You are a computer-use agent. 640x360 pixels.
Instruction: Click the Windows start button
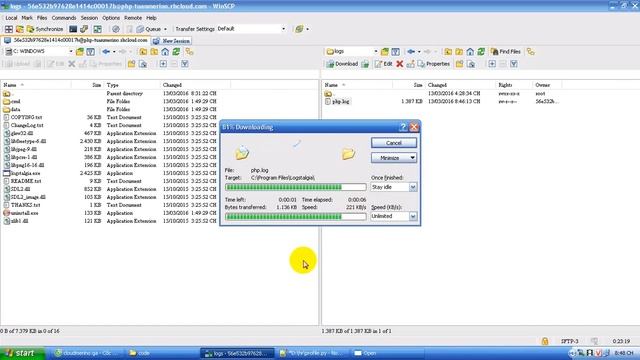22,353
